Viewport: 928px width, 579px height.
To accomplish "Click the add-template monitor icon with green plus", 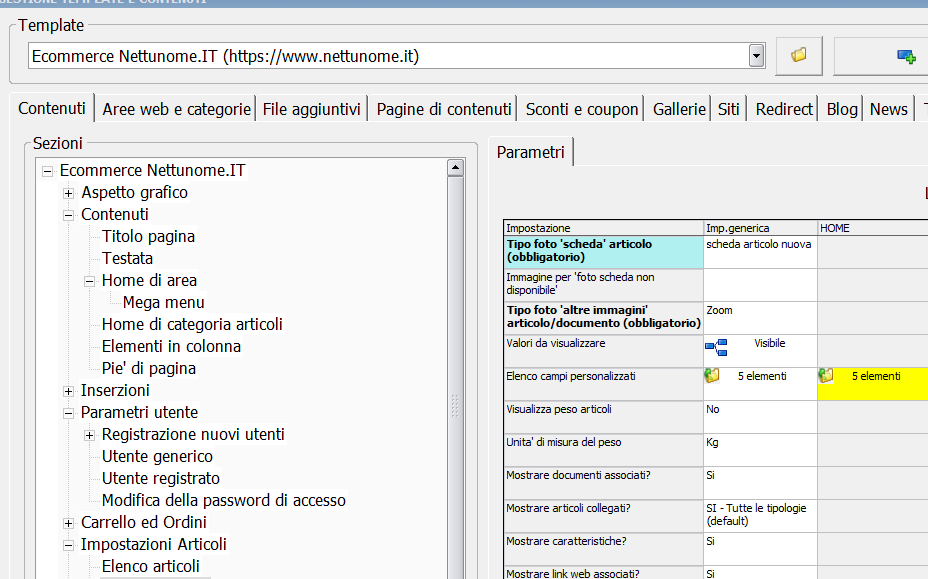I will (906, 56).
